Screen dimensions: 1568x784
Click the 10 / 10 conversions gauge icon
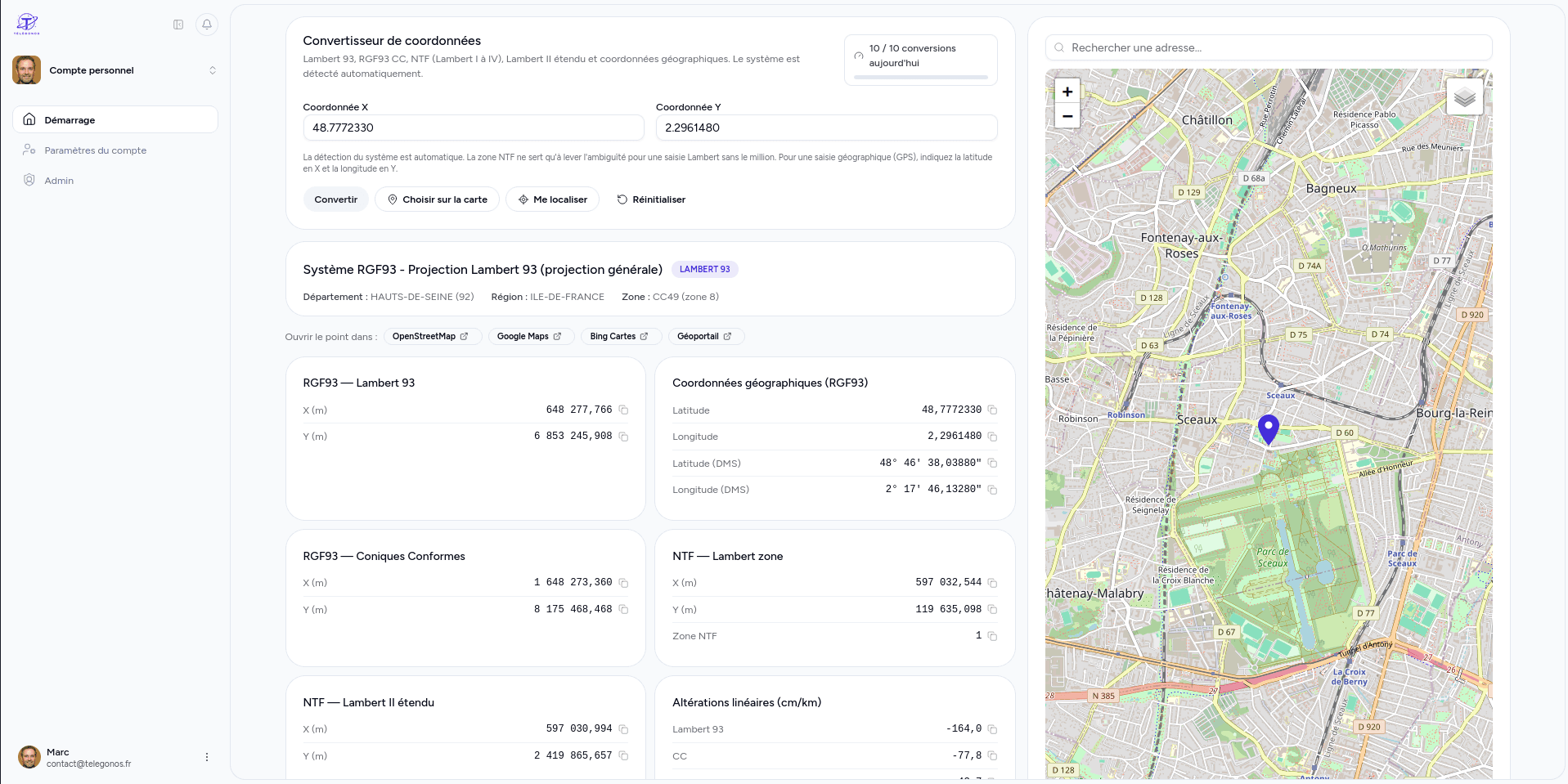(x=859, y=56)
